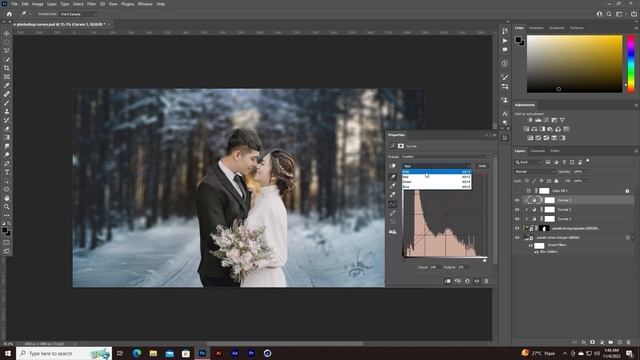Select the Frame tool
The image size is (640, 360).
[7, 77]
